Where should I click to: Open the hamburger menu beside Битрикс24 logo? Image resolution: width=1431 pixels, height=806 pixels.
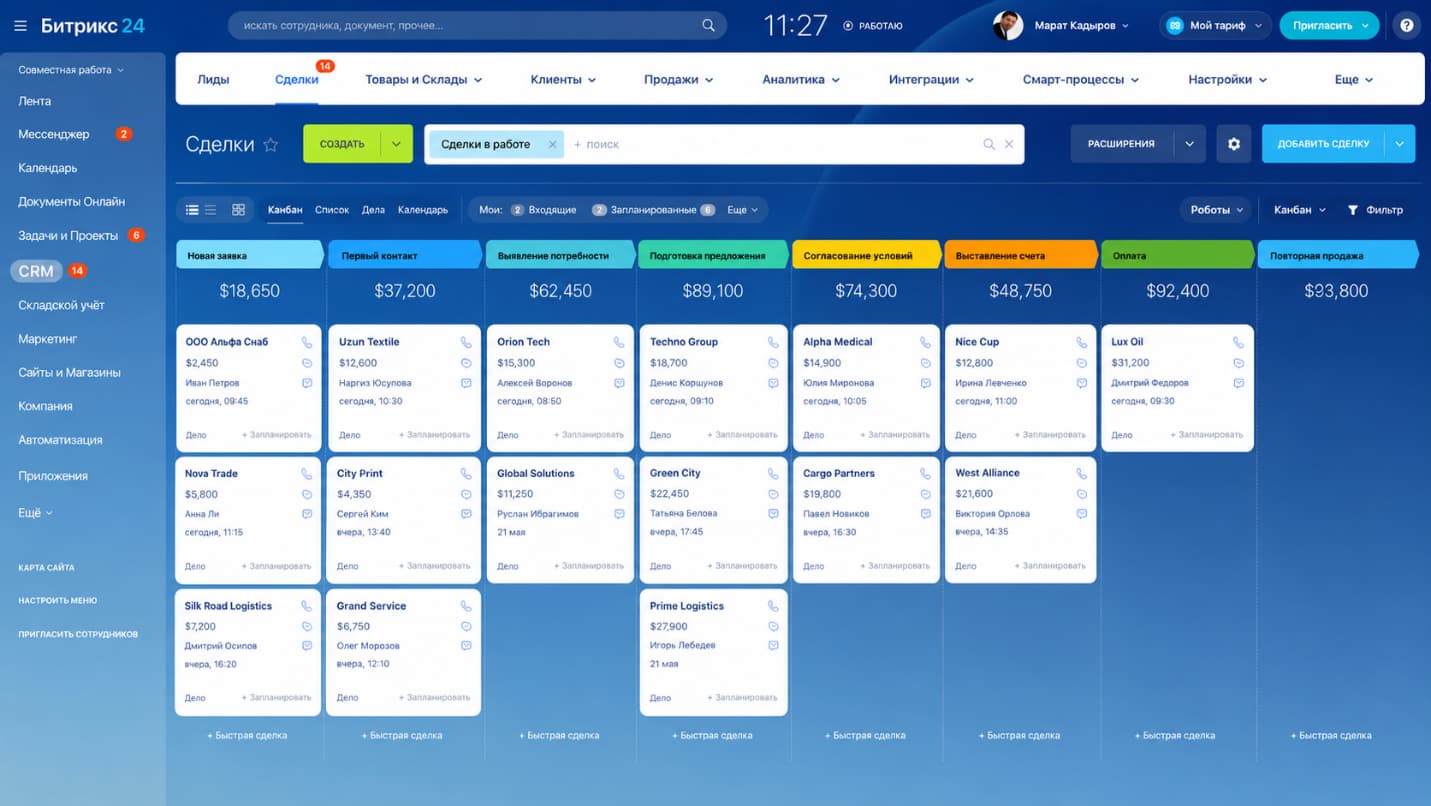(20, 26)
